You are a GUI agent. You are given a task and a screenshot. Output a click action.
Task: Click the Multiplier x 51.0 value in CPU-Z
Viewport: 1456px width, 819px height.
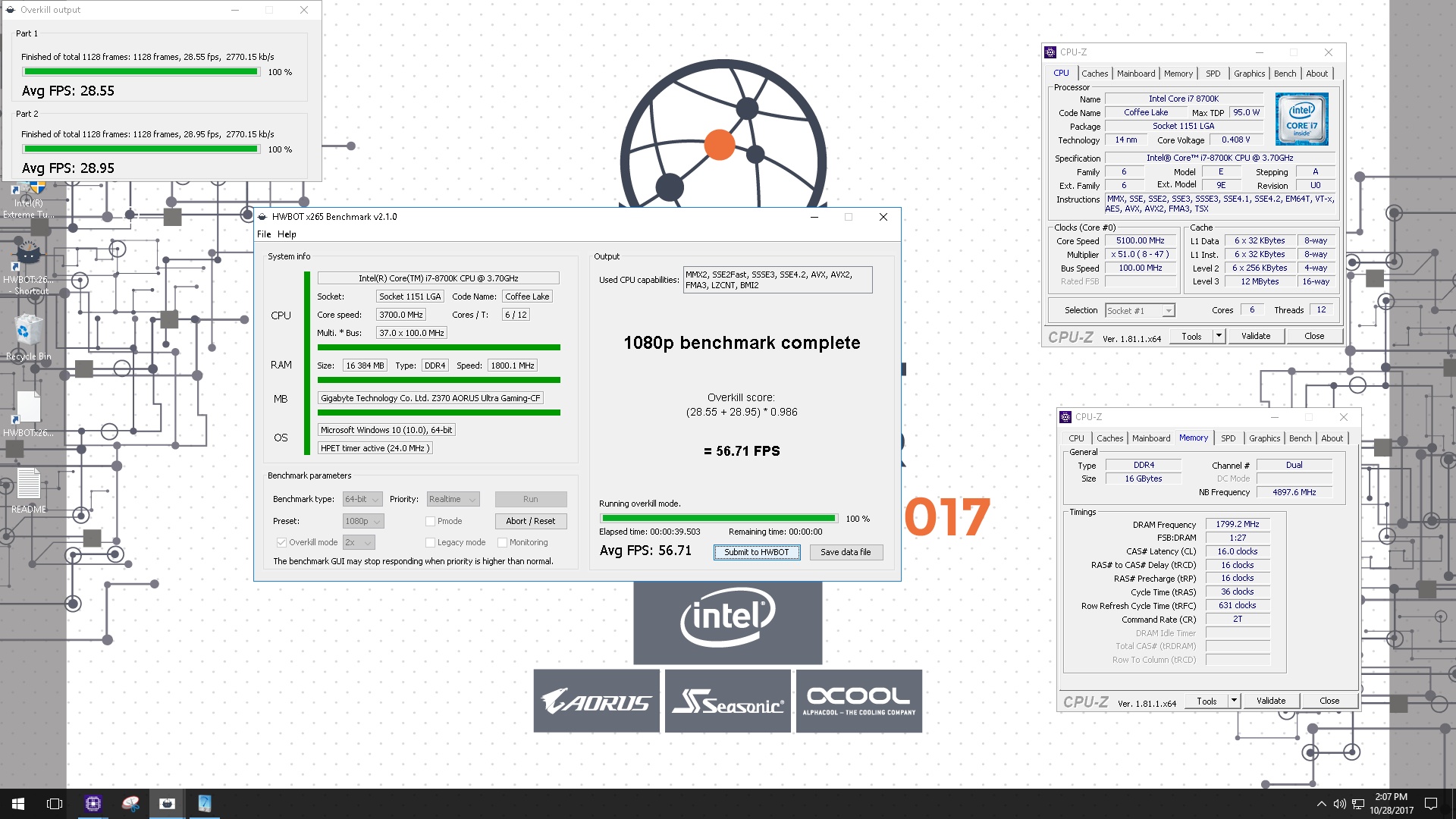click(x=1140, y=254)
